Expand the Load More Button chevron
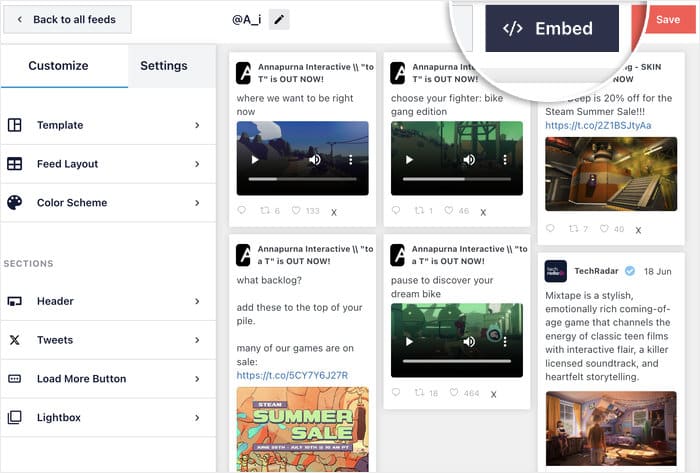Image resolution: width=700 pixels, height=473 pixels. pyautogui.click(x=197, y=379)
